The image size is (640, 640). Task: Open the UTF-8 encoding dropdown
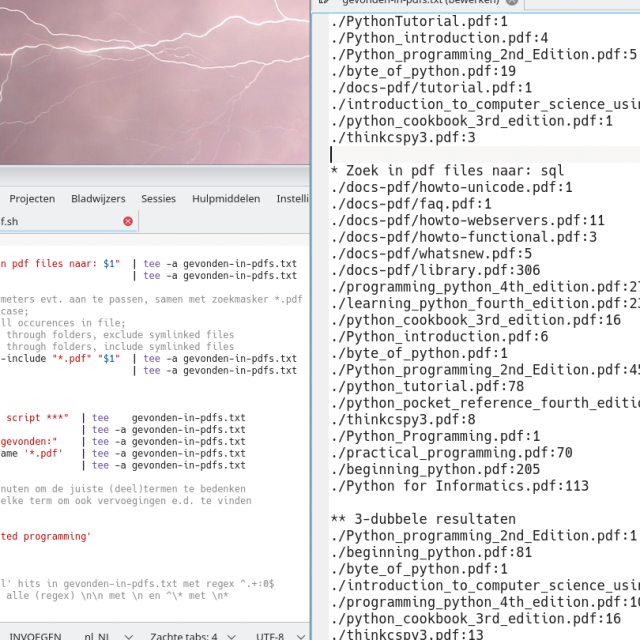coord(280,635)
